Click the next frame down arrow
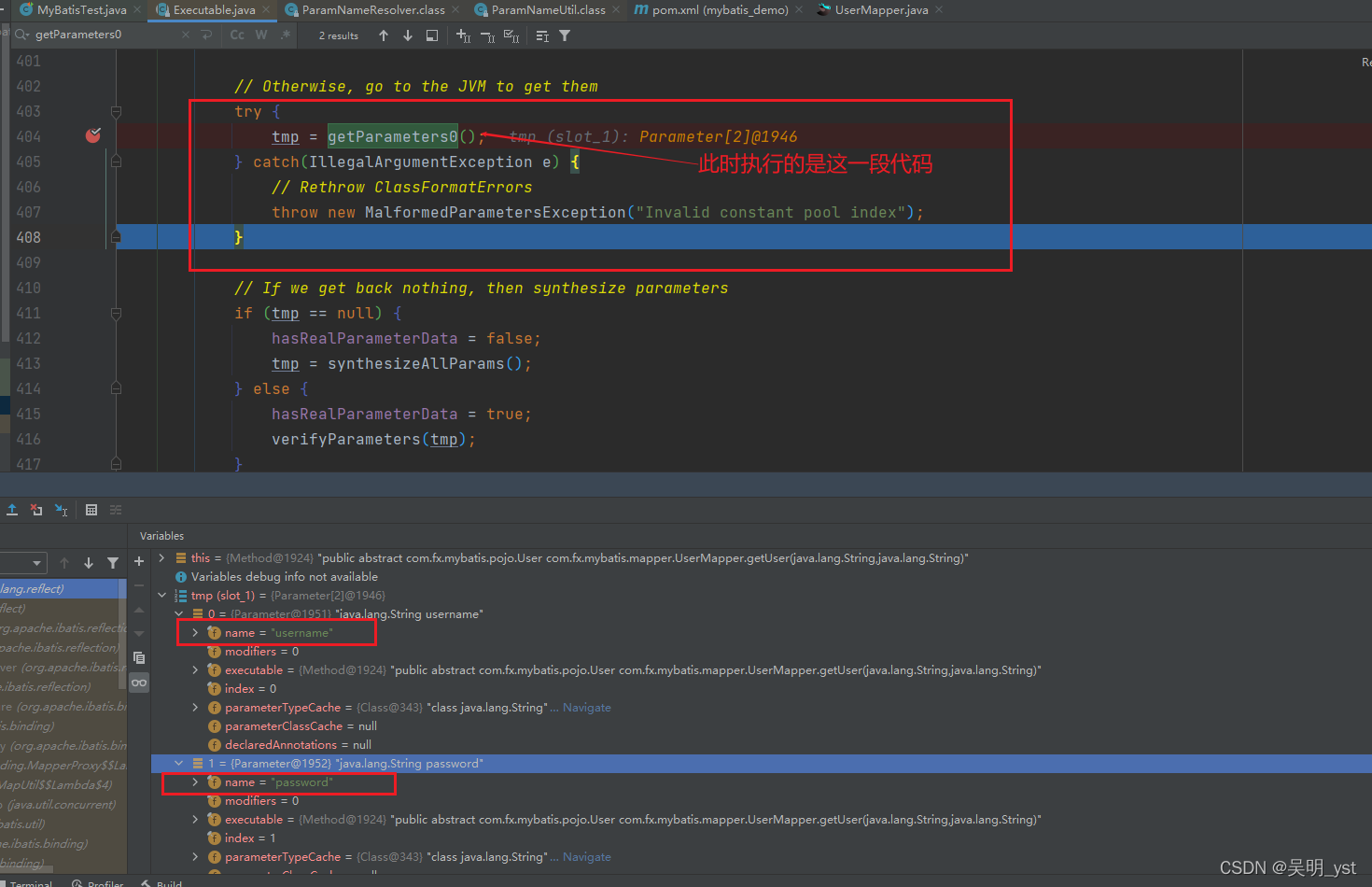 89,563
